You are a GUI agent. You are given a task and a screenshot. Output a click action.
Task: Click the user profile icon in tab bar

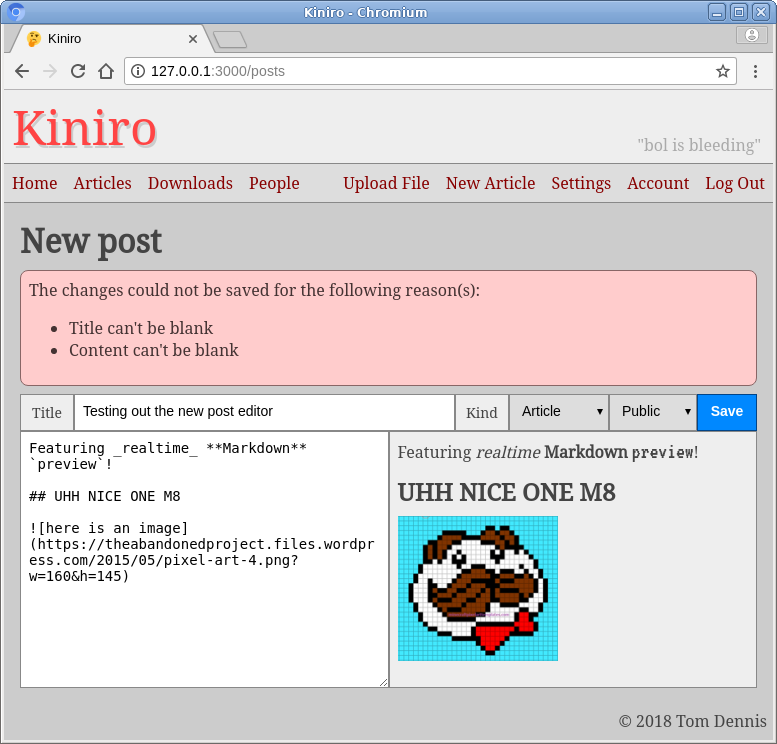coord(752,35)
